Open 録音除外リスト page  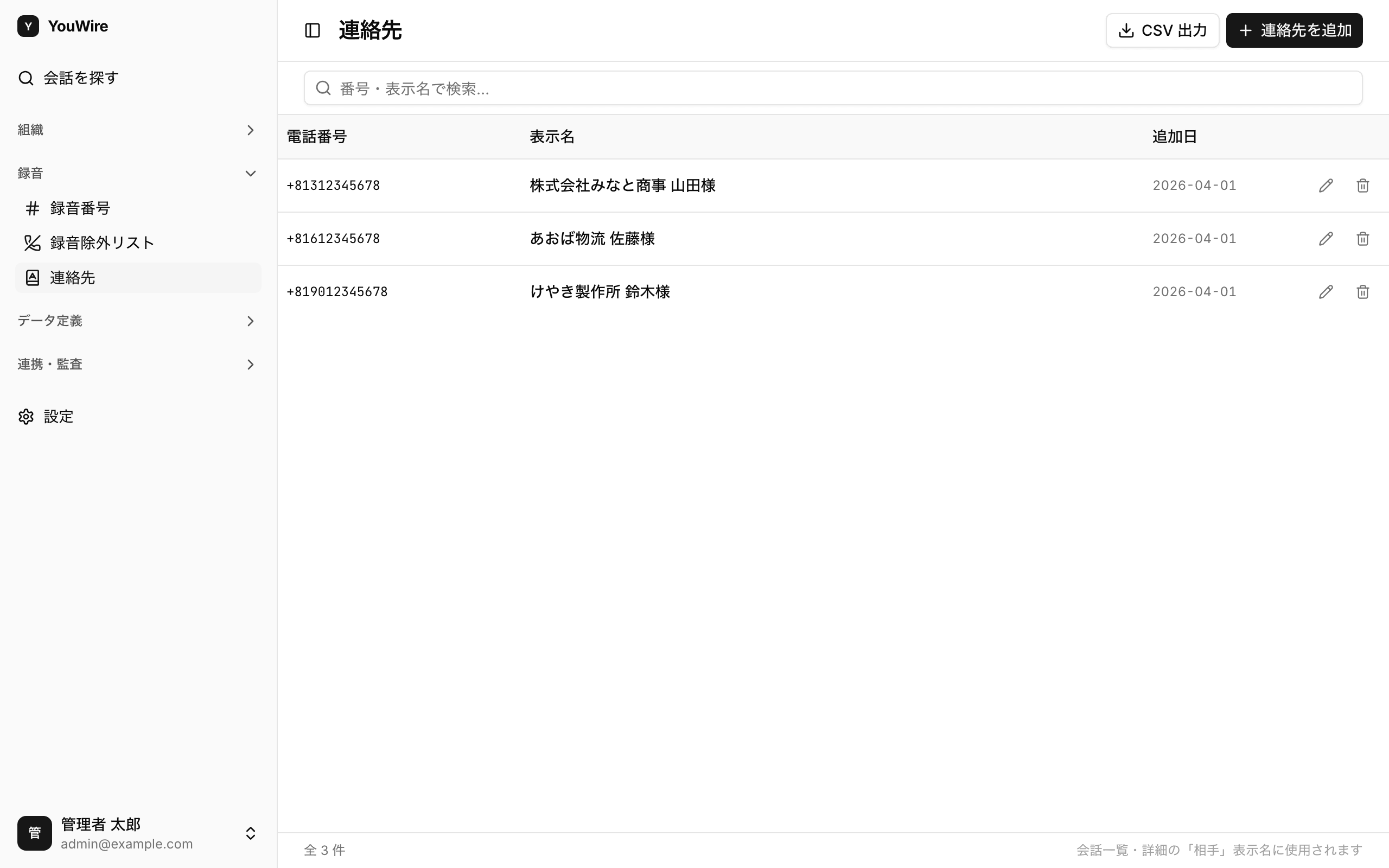138,243
